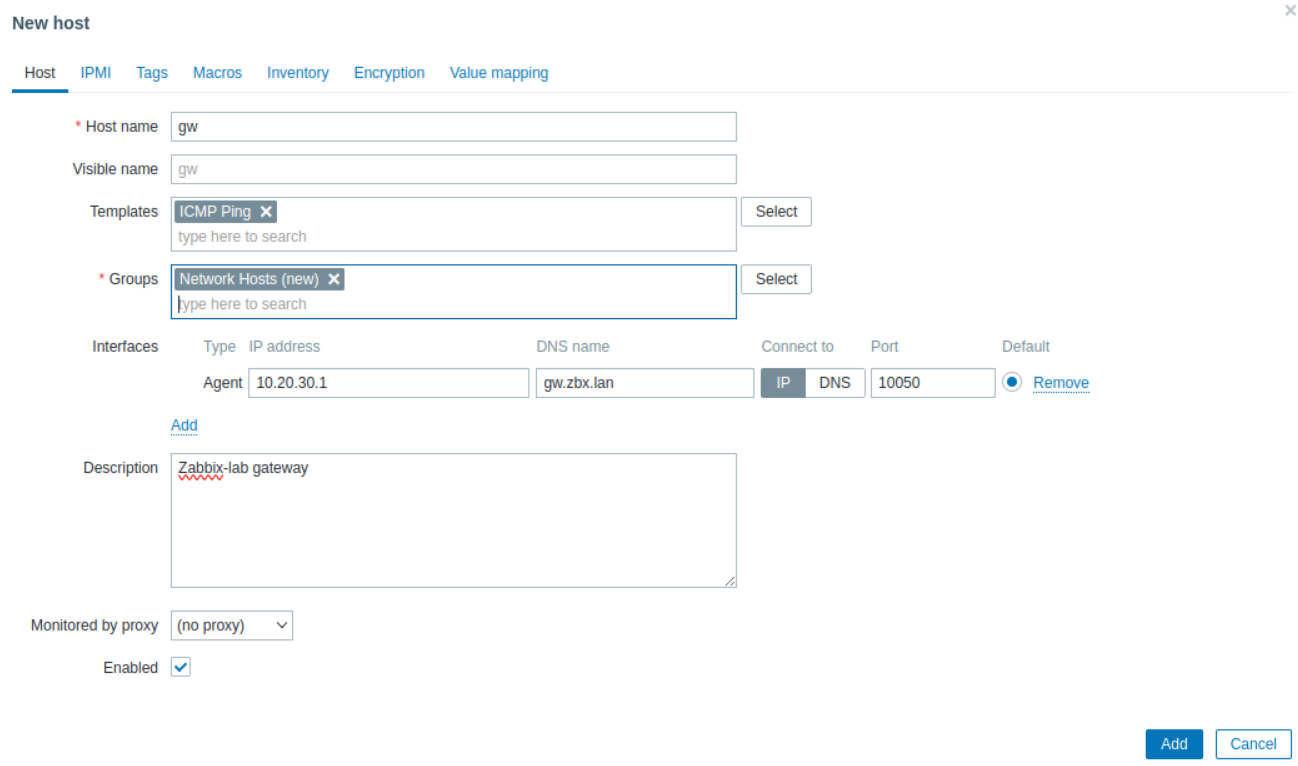Screen dimensions: 1298x766
Task: Click the Add interface link
Action: tap(184, 425)
